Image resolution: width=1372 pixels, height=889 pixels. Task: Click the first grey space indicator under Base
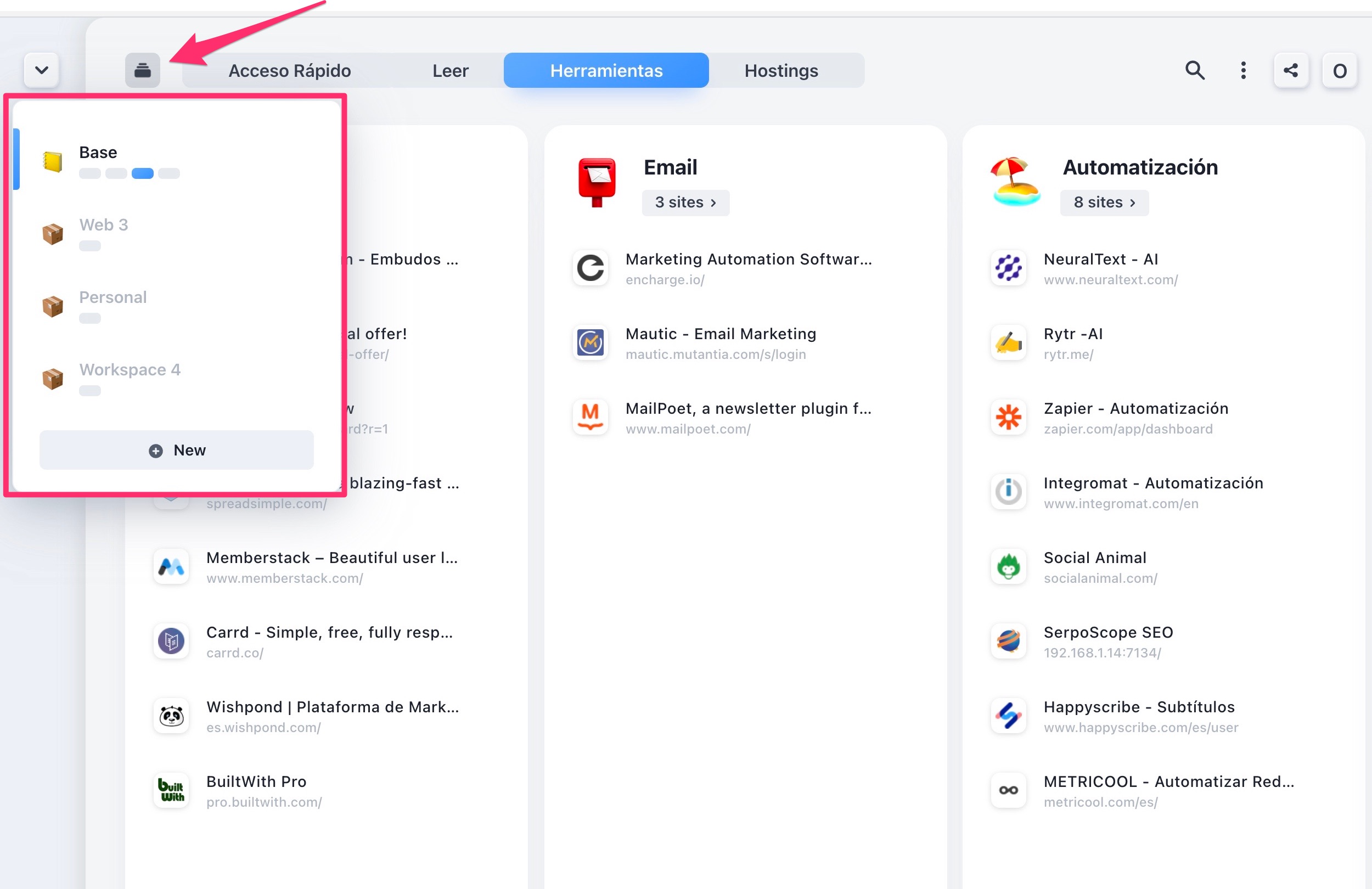coord(90,173)
